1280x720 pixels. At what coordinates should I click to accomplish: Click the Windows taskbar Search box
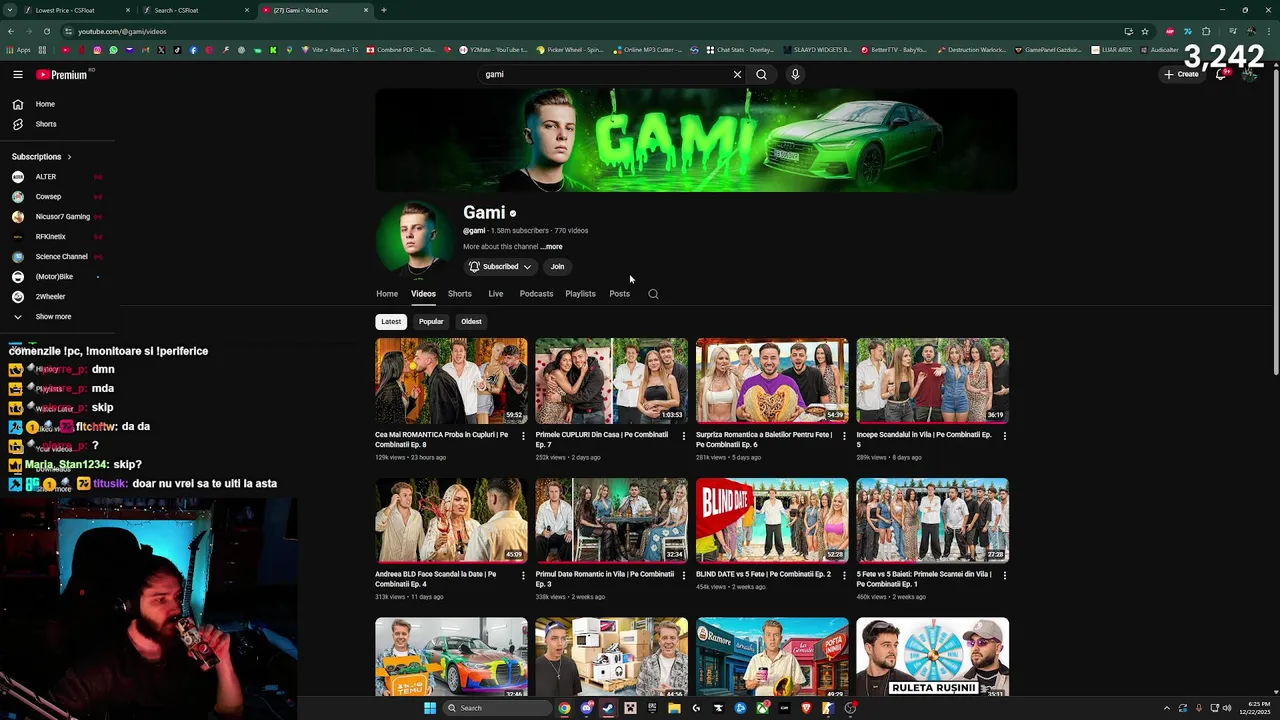pos(497,708)
